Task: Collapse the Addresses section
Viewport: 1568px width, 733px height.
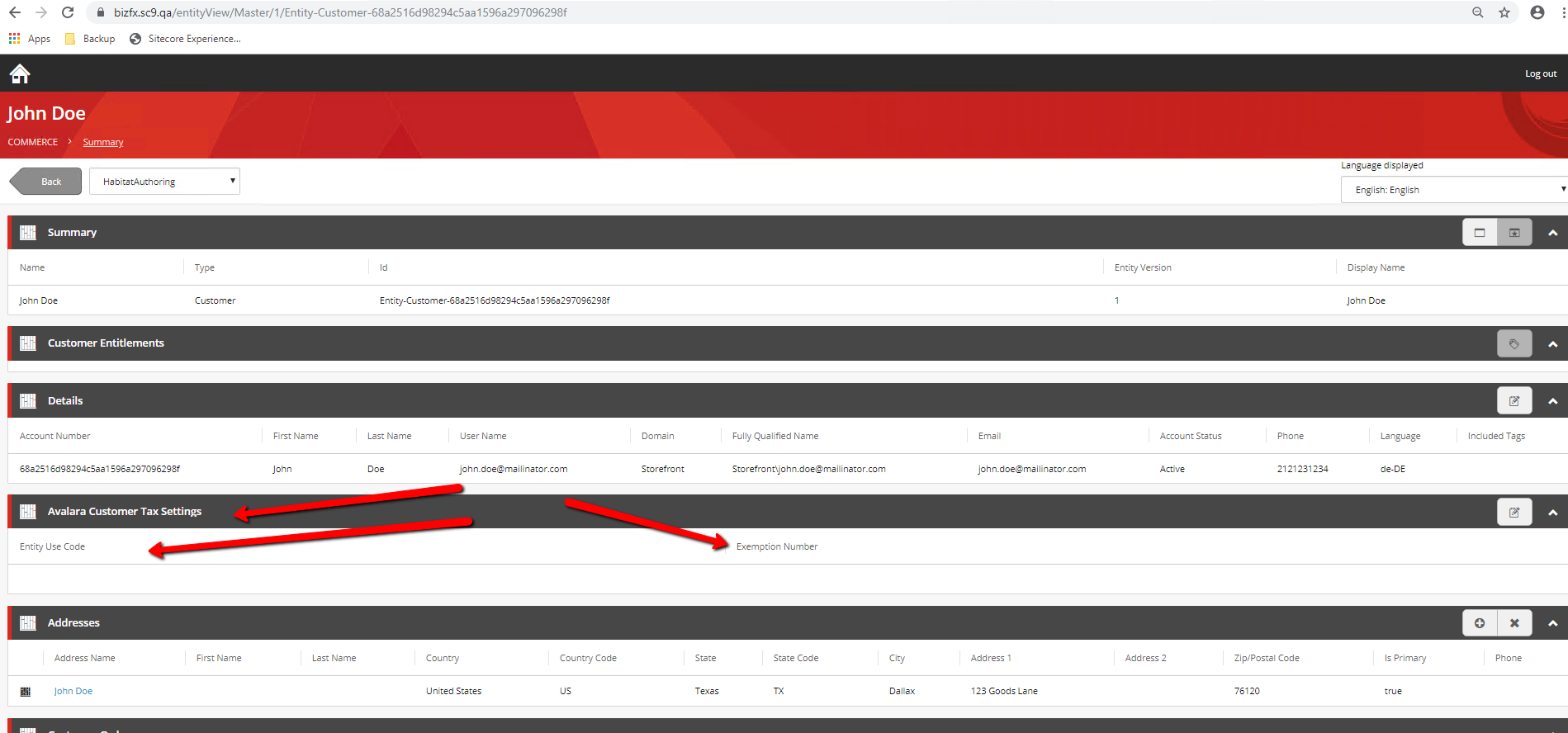Action: [1553, 623]
